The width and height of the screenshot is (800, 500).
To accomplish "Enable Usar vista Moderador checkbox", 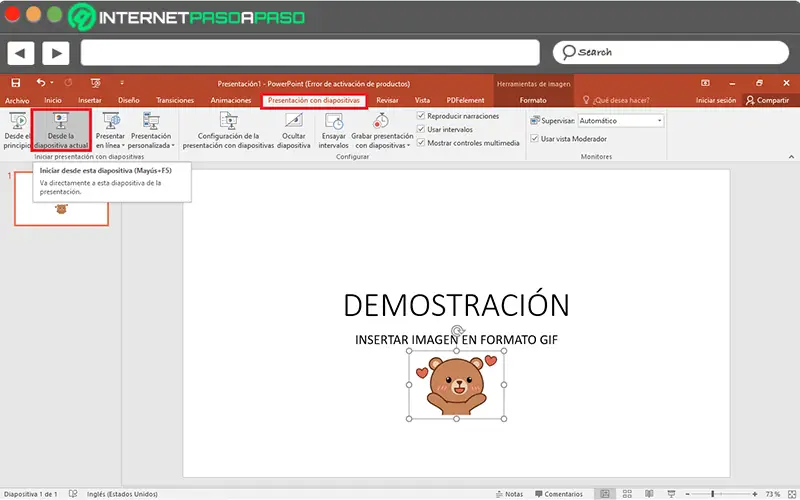I will pos(533,139).
